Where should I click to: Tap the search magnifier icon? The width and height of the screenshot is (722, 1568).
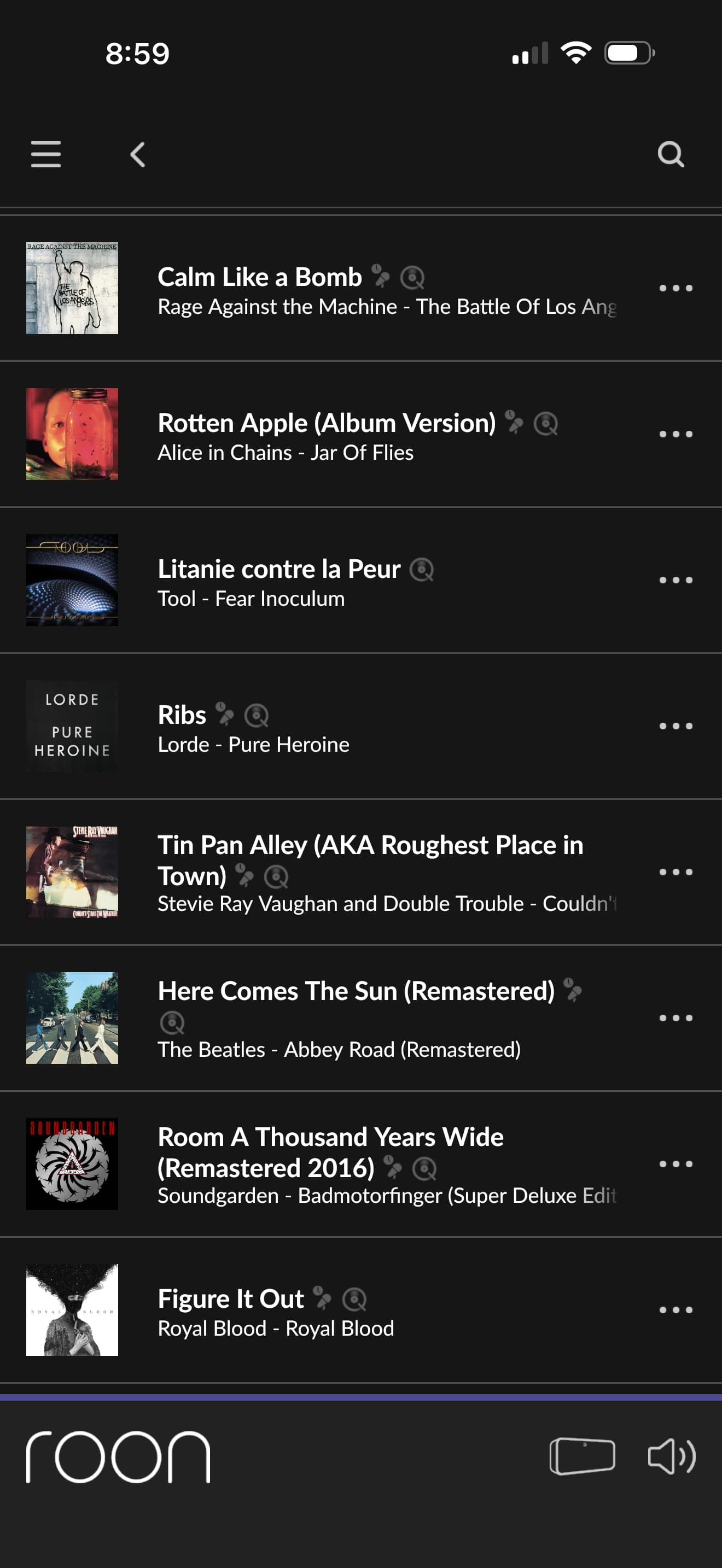coord(670,155)
